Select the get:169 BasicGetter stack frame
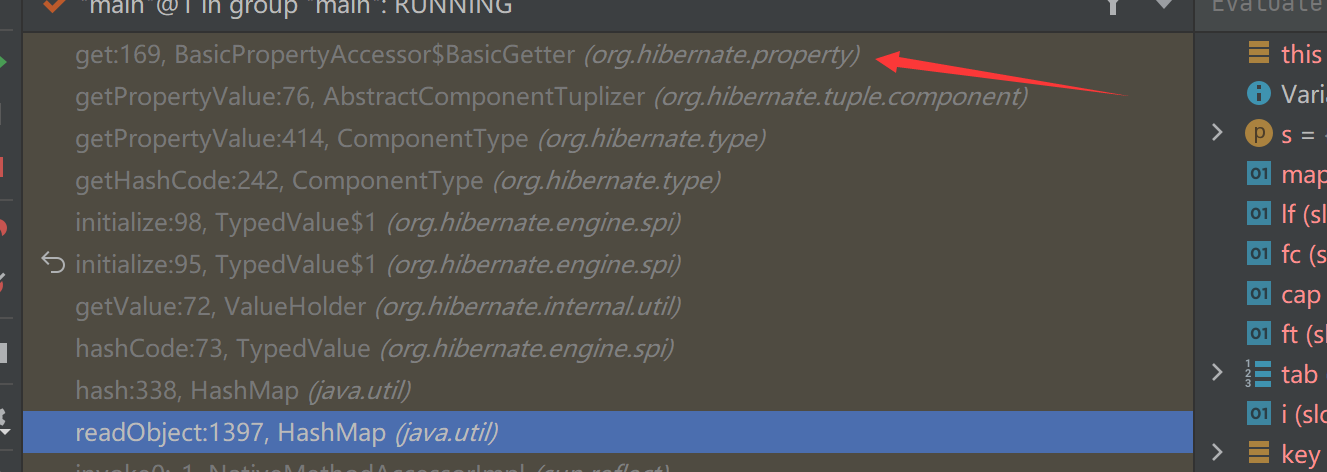The height and width of the screenshot is (472, 1327). pyautogui.click(x=608, y=55)
